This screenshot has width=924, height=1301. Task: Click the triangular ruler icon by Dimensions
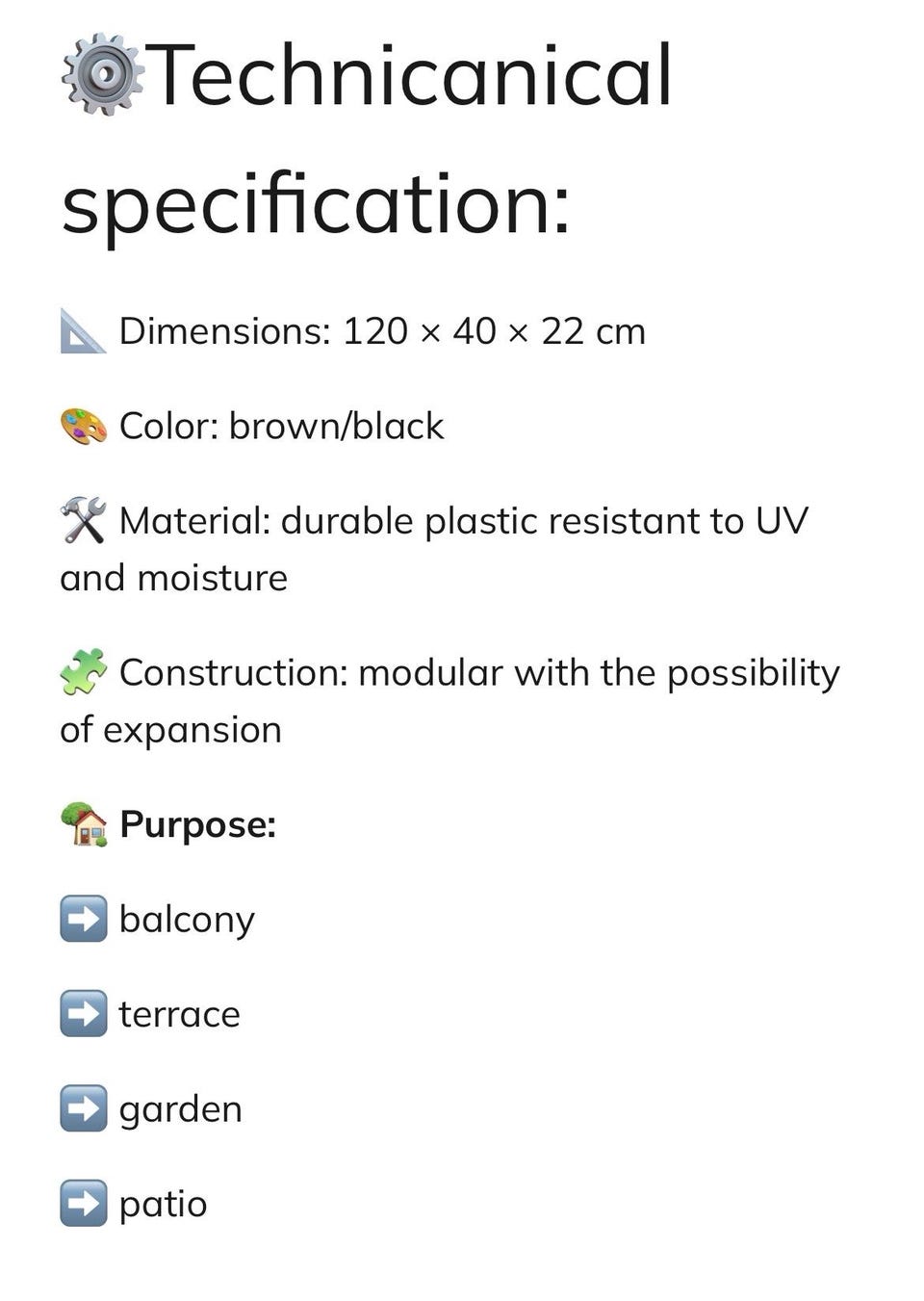click(x=83, y=331)
